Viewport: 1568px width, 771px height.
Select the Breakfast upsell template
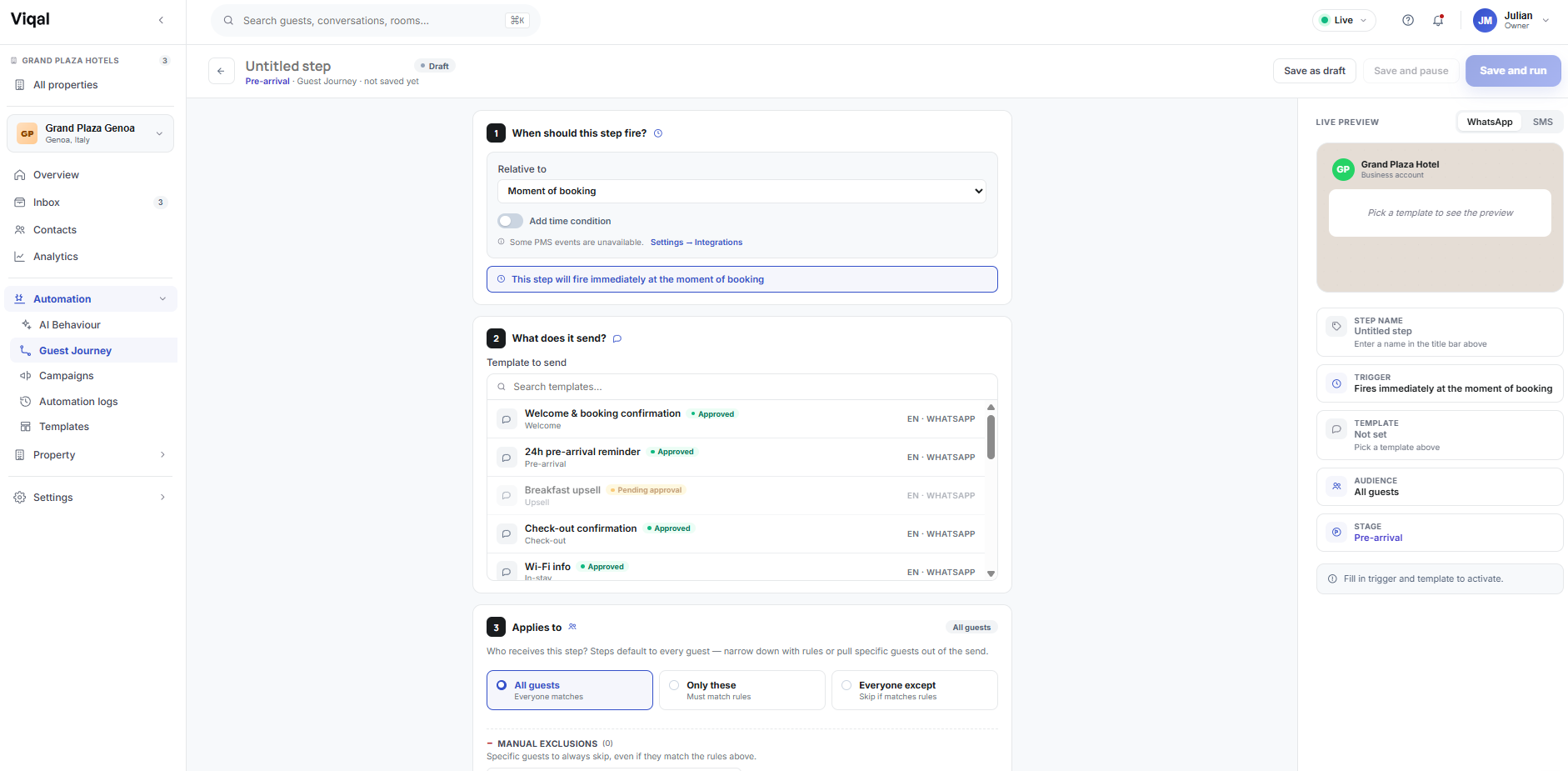pyautogui.click(x=737, y=496)
